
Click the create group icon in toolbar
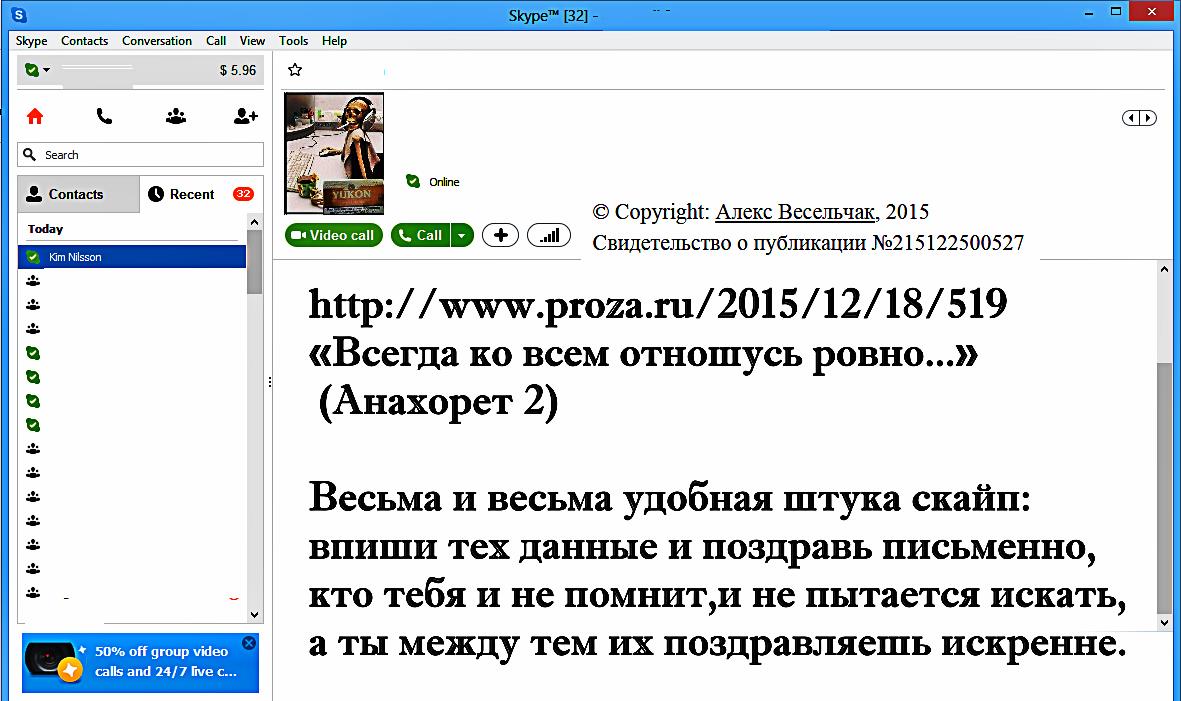coord(175,116)
